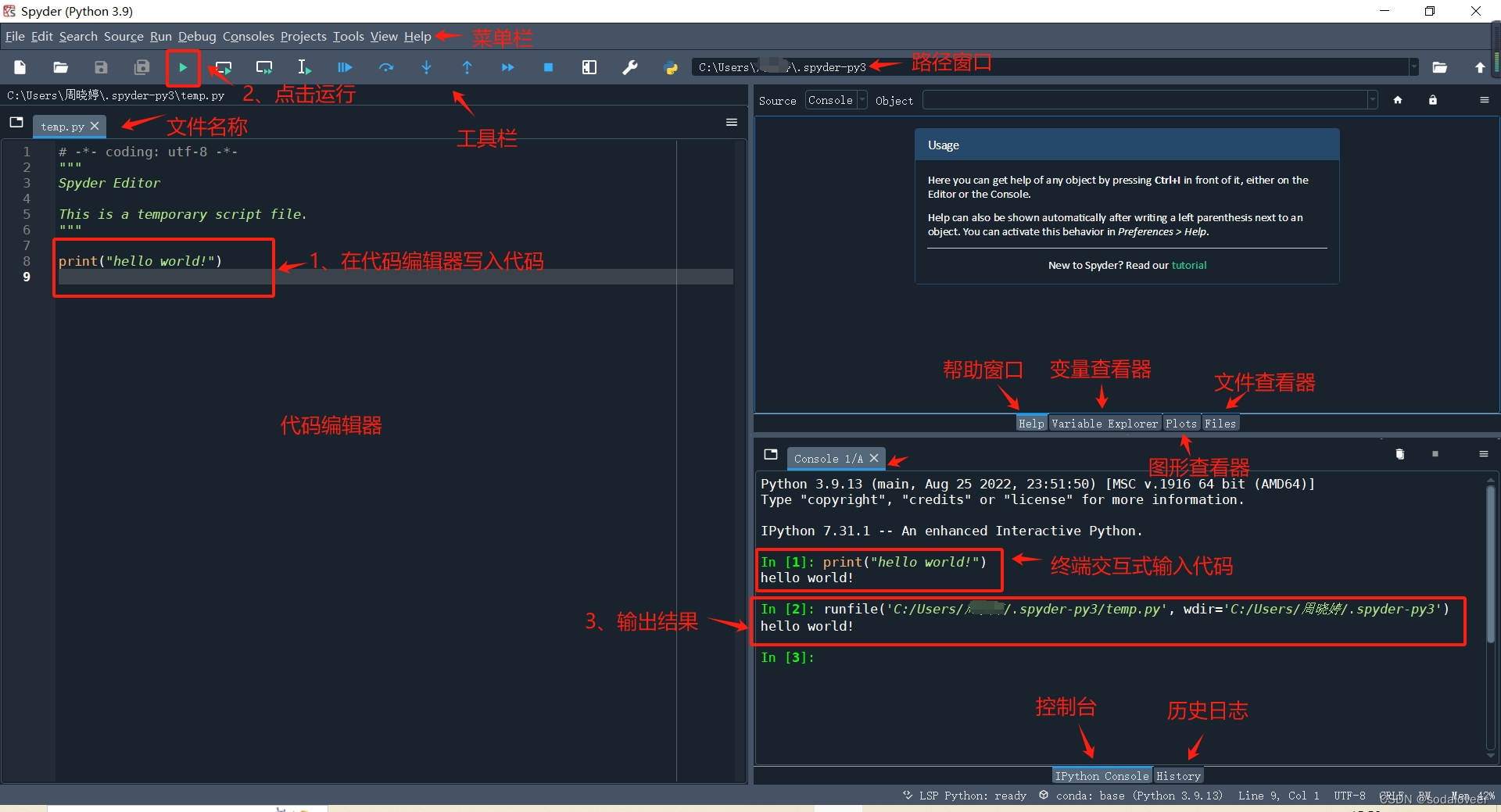Screen dimensions: 1501x812
Task: Click the conda: base (Python 3.9.13) status
Action: point(1131,796)
